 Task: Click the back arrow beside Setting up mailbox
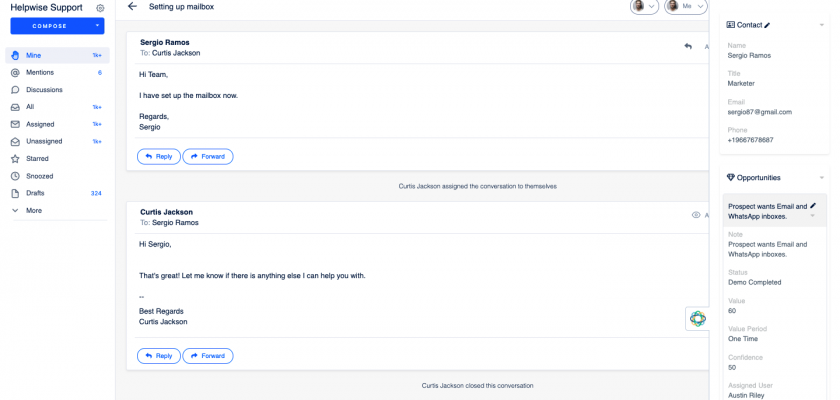(x=133, y=6)
